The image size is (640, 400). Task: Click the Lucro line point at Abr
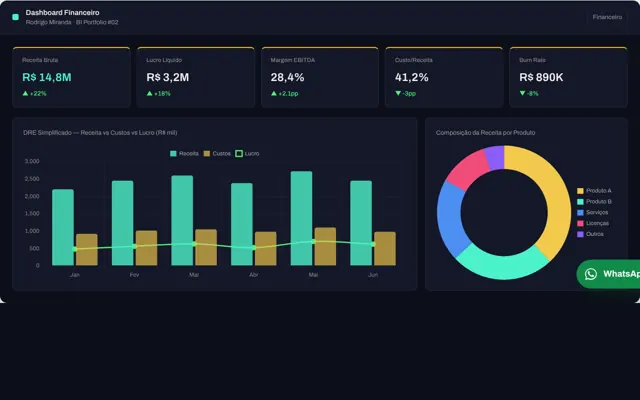point(253,248)
